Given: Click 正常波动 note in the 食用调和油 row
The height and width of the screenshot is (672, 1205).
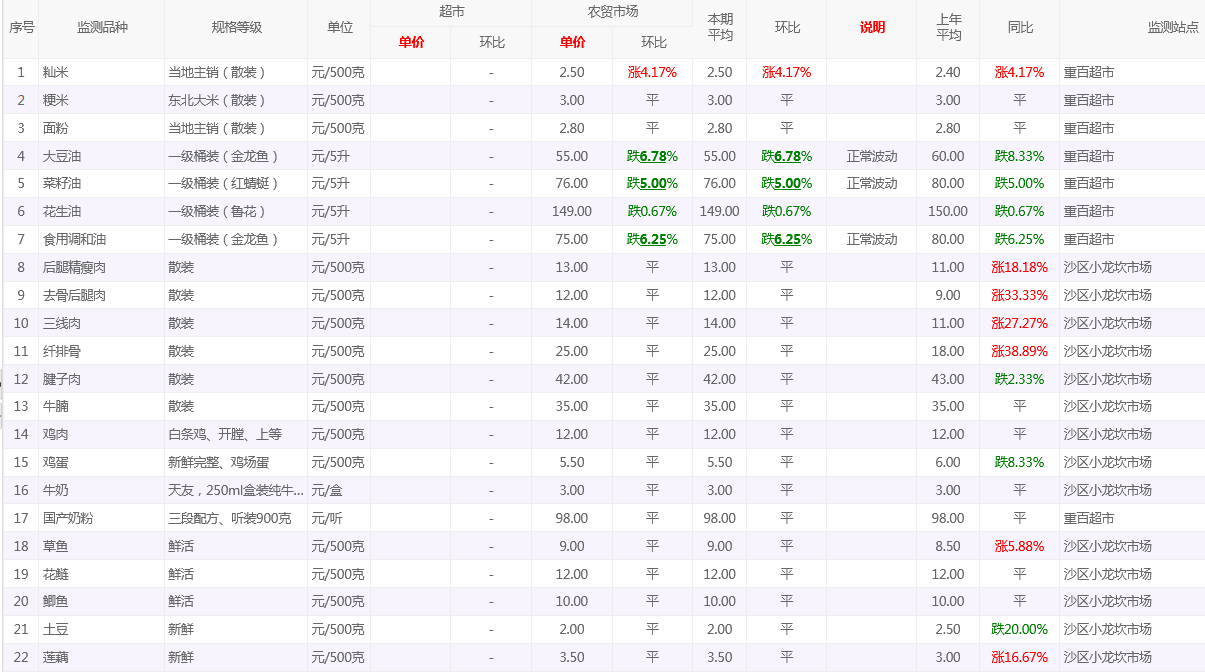Looking at the screenshot, I should [x=872, y=240].
